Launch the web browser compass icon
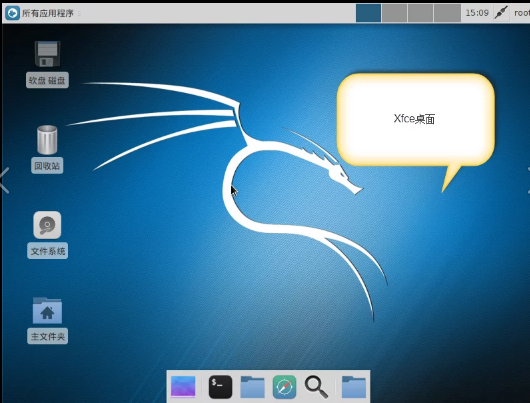Image resolution: width=530 pixels, height=403 pixels. (x=285, y=387)
